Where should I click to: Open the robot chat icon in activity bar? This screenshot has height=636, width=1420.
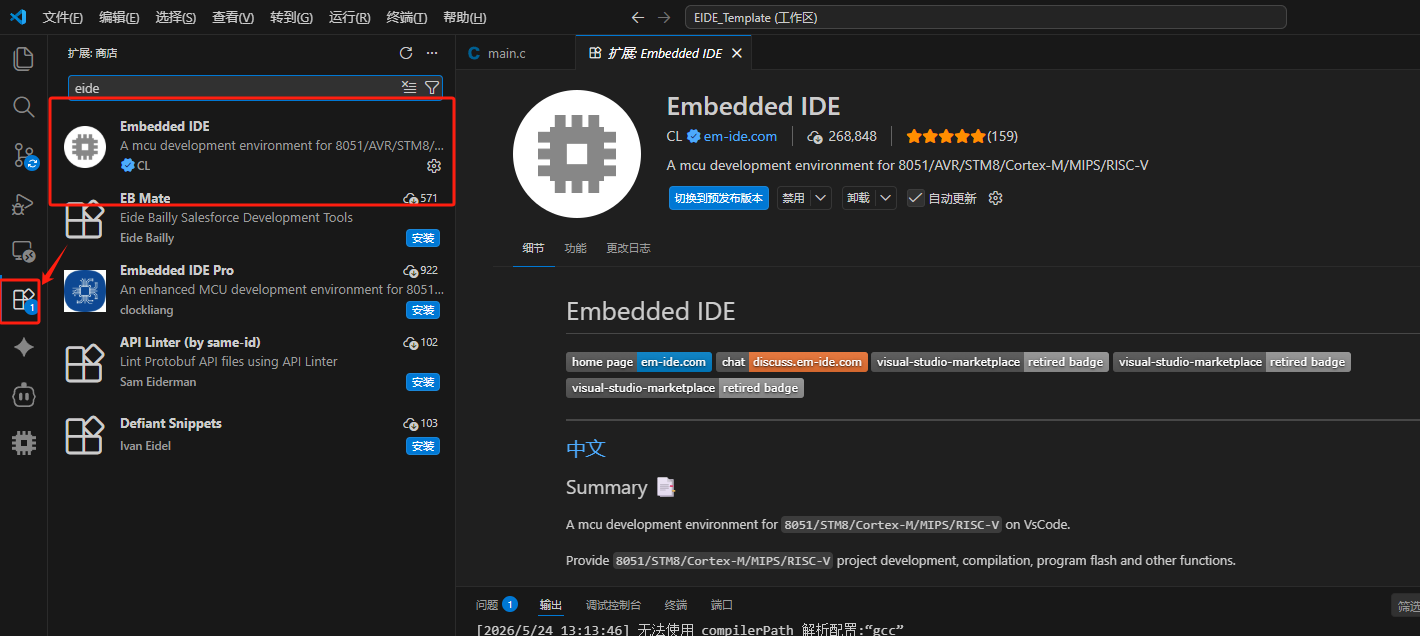pyautogui.click(x=23, y=395)
